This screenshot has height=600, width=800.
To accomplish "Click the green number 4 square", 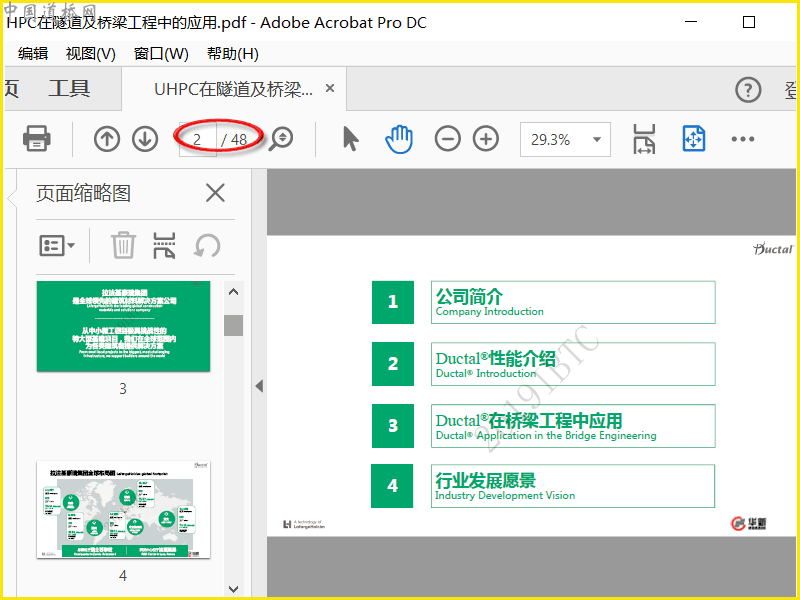I will point(392,486).
